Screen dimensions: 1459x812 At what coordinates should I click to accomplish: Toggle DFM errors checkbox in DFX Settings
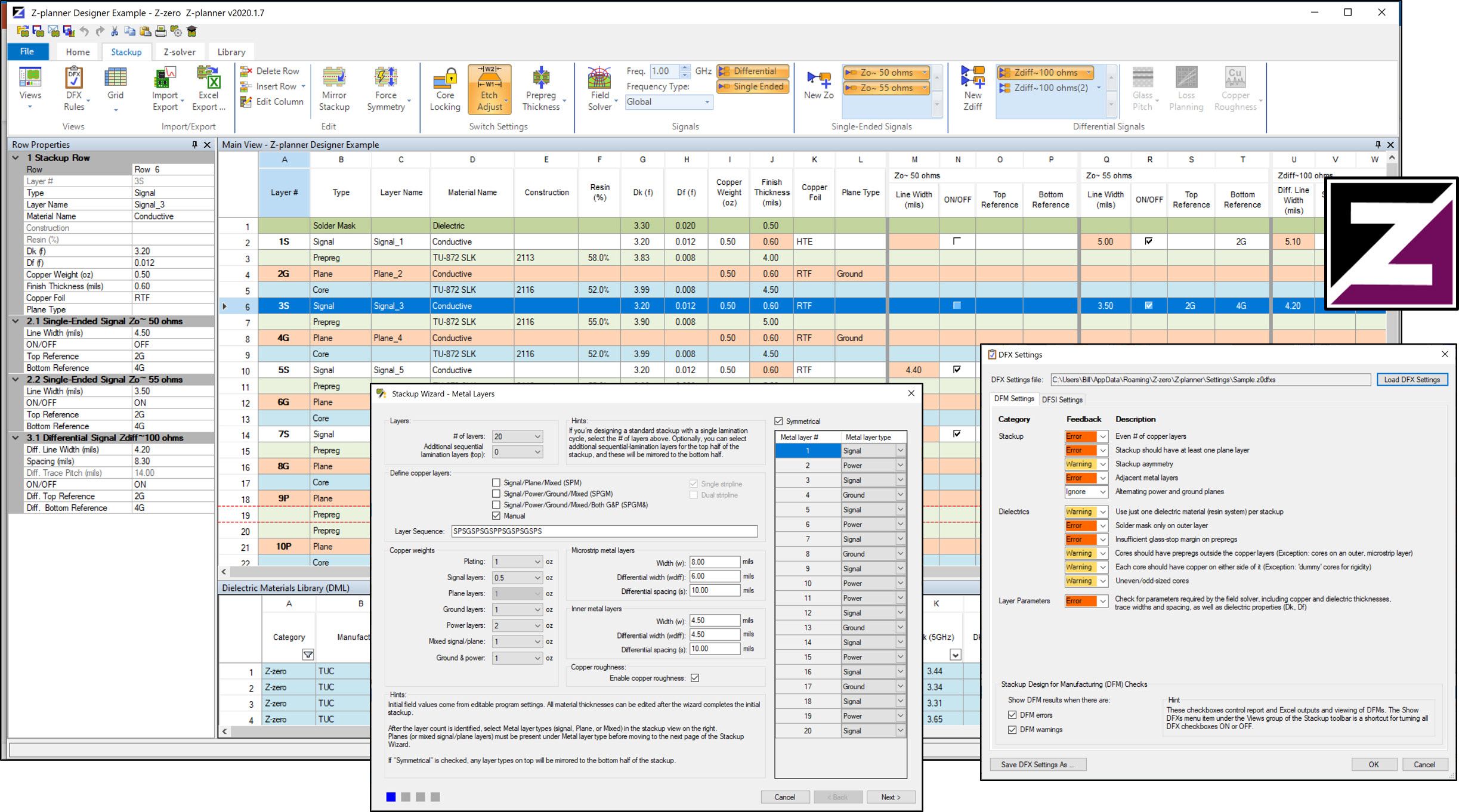(1012, 714)
